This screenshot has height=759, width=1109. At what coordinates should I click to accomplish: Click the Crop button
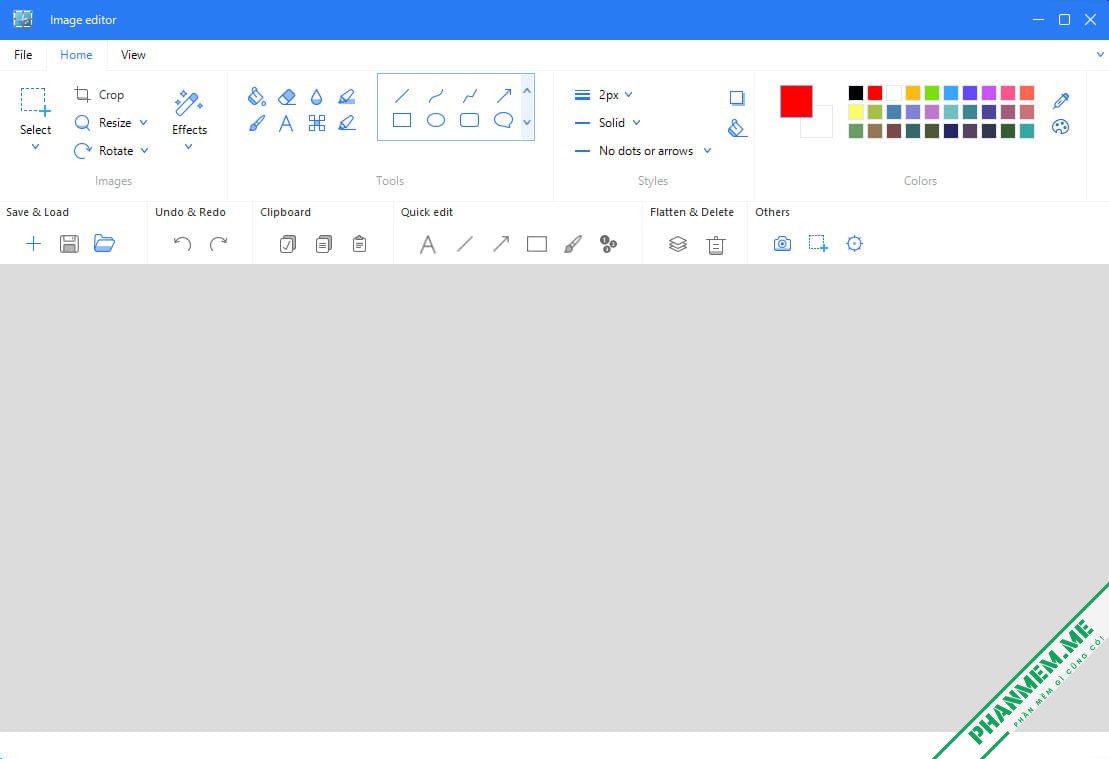[x=100, y=95]
